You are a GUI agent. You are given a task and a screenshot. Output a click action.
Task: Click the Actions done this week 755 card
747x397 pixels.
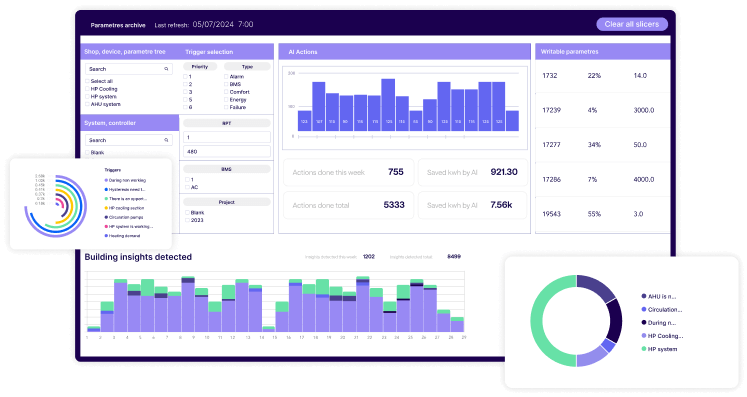click(x=348, y=172)
